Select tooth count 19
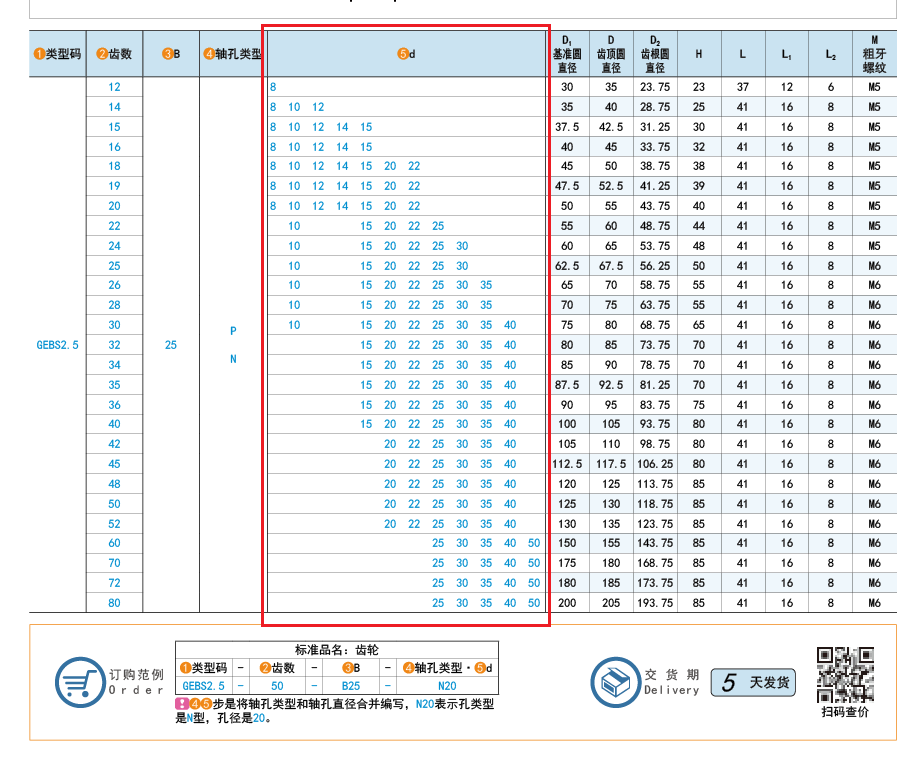This screenshot has height=765, width=921. pyautogui.click(x=115, y=186)
